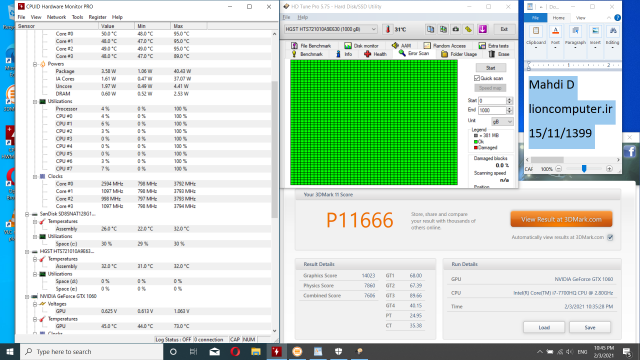
Task: Click the Type here to search box
Action: click(91, 351)
